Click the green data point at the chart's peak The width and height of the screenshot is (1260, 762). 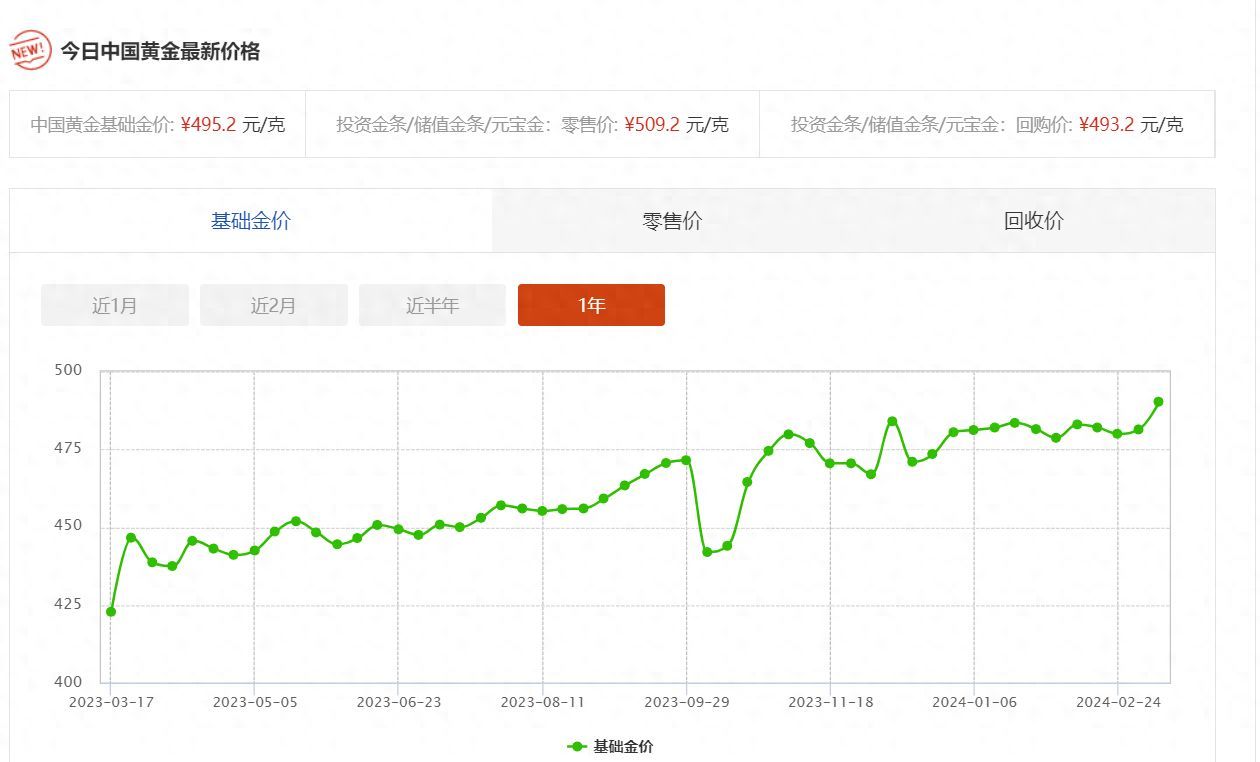(x=1160, y=400)
